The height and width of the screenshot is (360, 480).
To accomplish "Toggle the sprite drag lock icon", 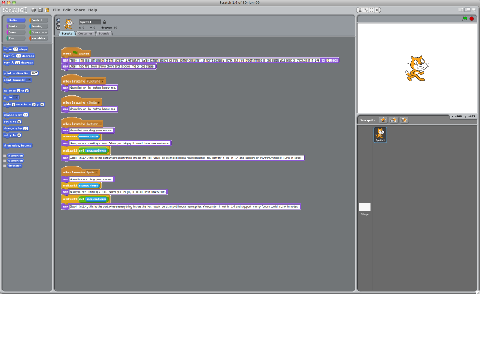I will [104, 22].
